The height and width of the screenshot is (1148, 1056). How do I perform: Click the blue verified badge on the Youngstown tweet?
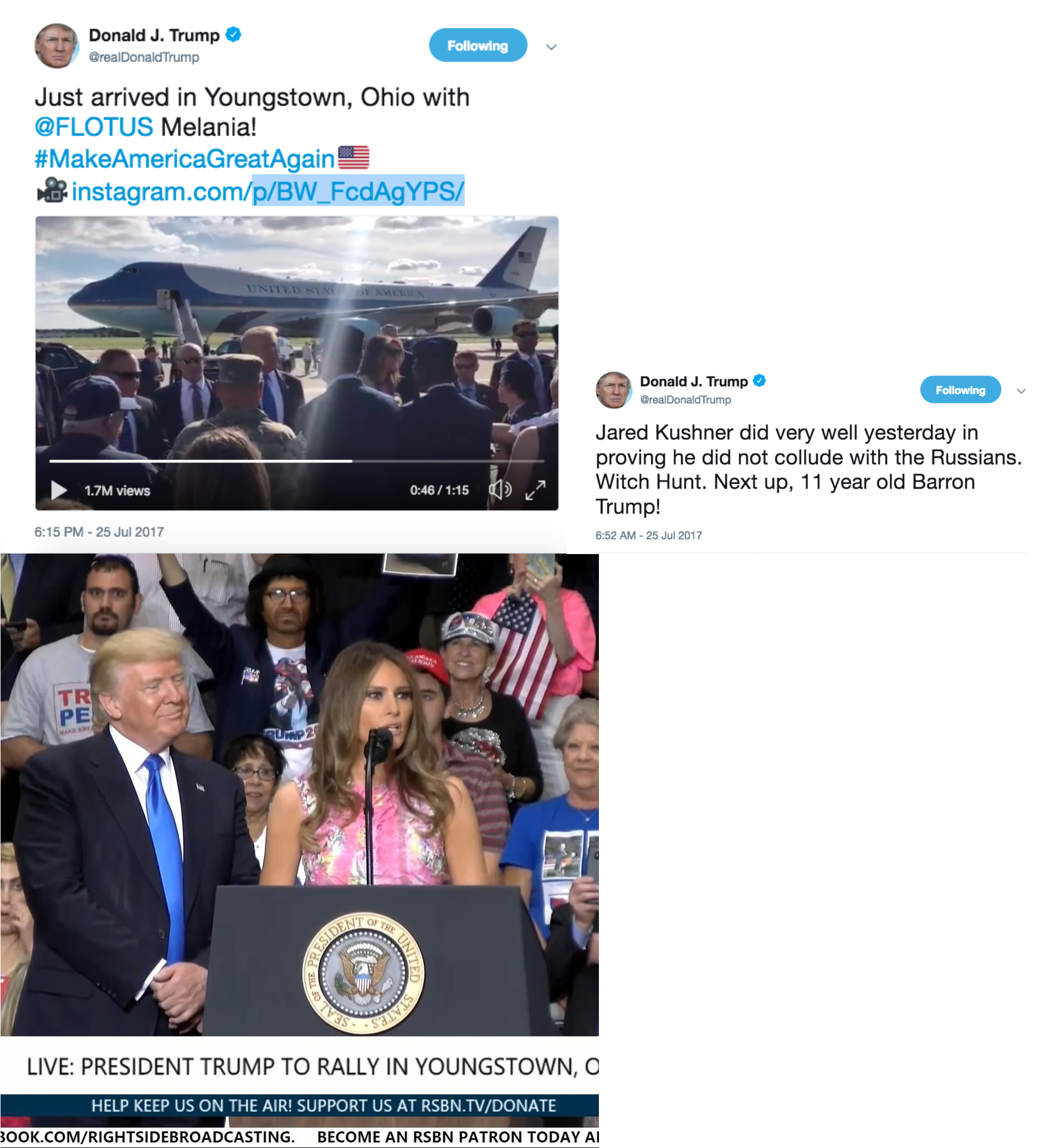pyautogui.click(x=233, y=34)
